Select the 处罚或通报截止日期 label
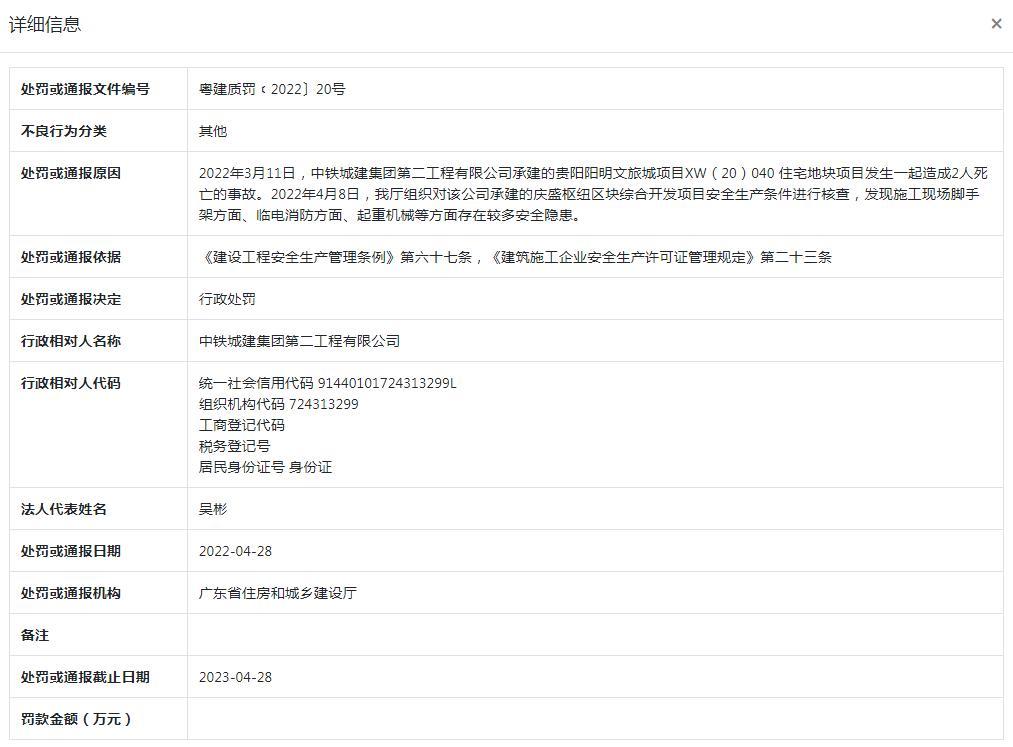Screen dimensions: 1013x747 pyautogui.click(x=85, y=677)
